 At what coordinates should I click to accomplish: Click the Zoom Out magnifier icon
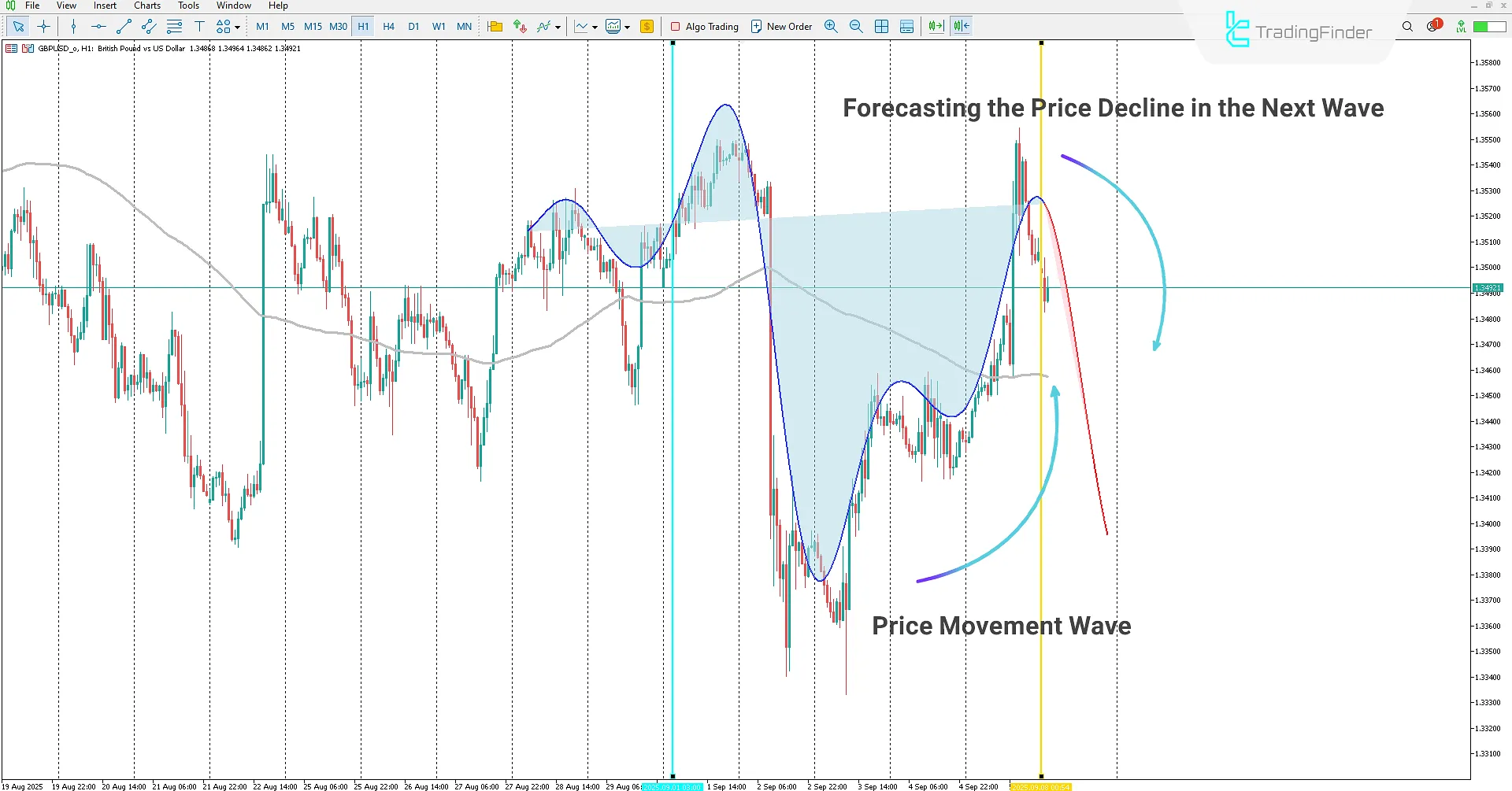point(856,26)
